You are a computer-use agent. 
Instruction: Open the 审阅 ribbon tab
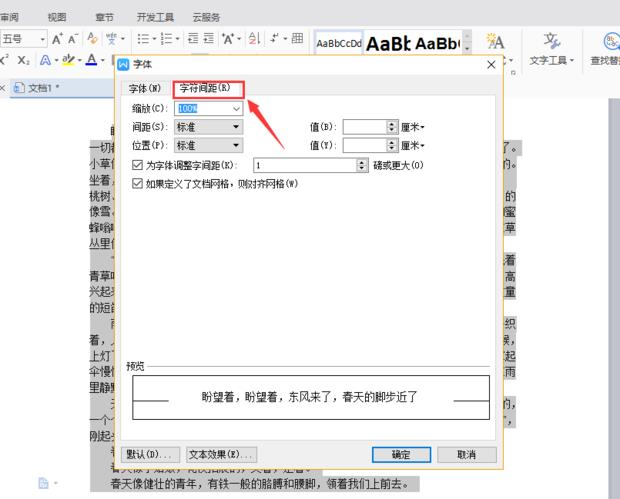click(x=9, y=17)
